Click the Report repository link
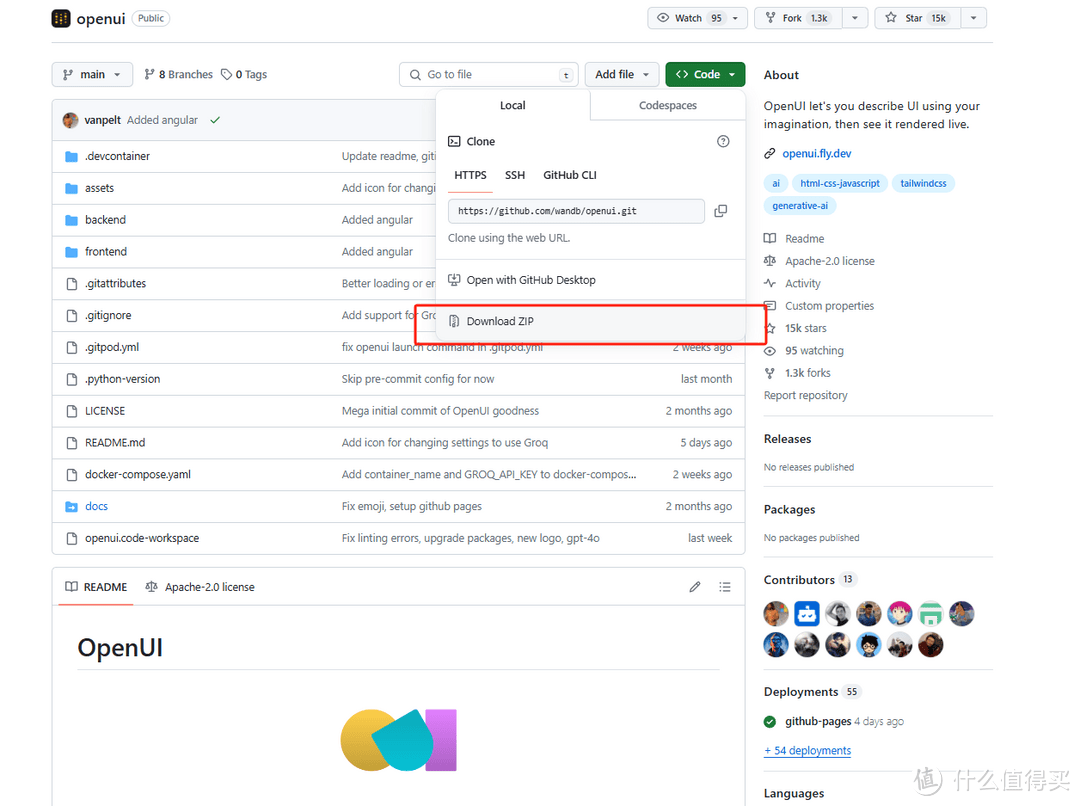Screen dimensions: 1080x806 pyautogui.click(x=805, y=395)
